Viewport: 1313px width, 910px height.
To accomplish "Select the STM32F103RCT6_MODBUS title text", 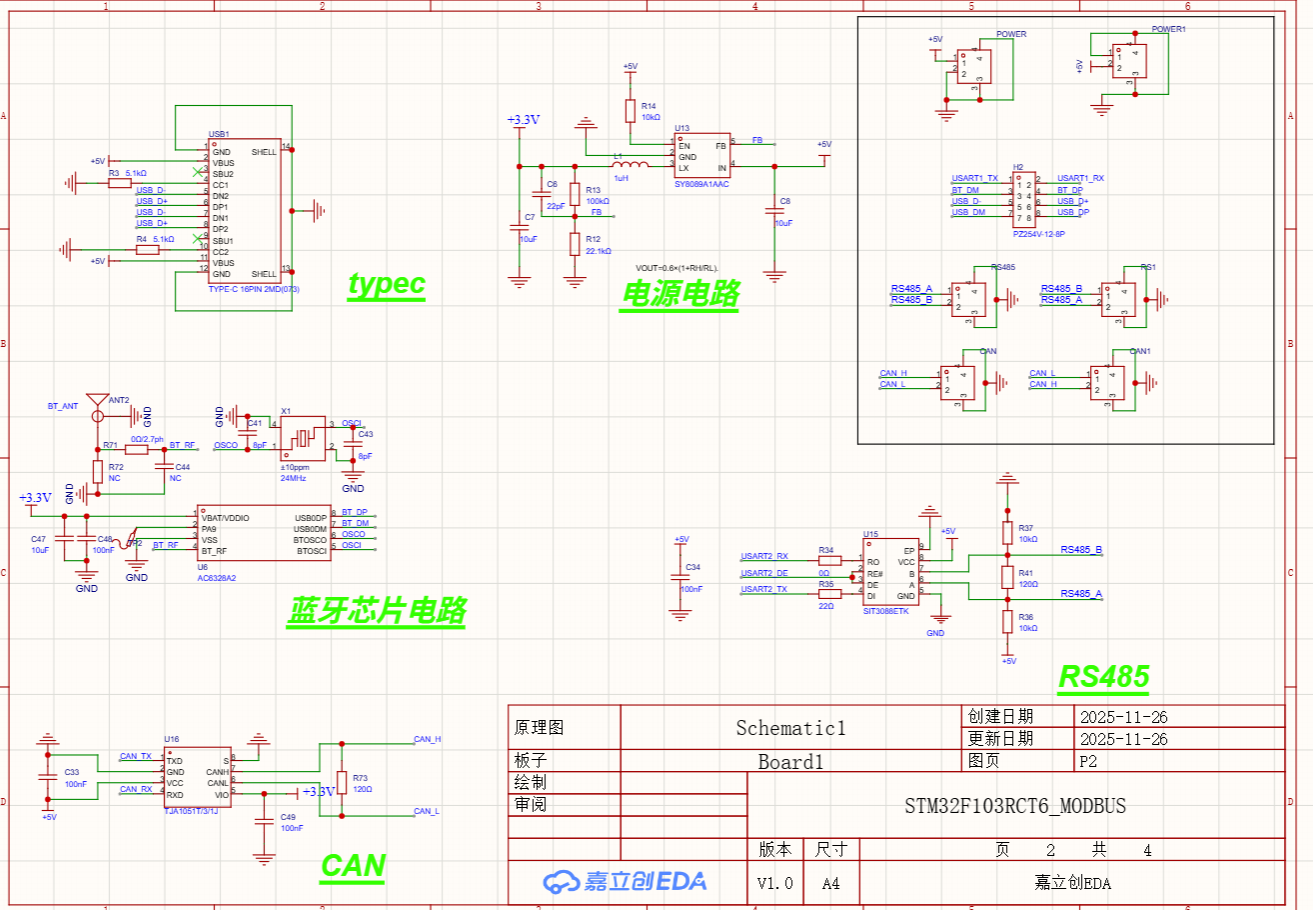I will (1016, 805).
